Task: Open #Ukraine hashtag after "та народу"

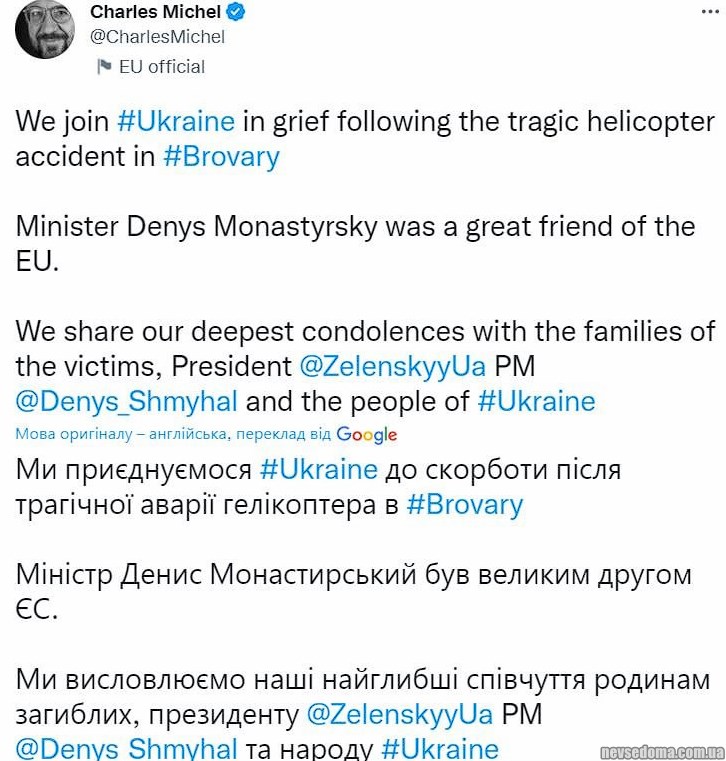Action: coord(439,749)
